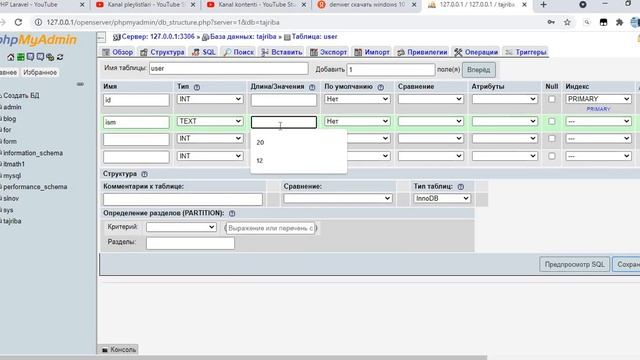Open the TEXT type dropdown for ism
Screen dimensions: 640x360
[x=210, y=121]
